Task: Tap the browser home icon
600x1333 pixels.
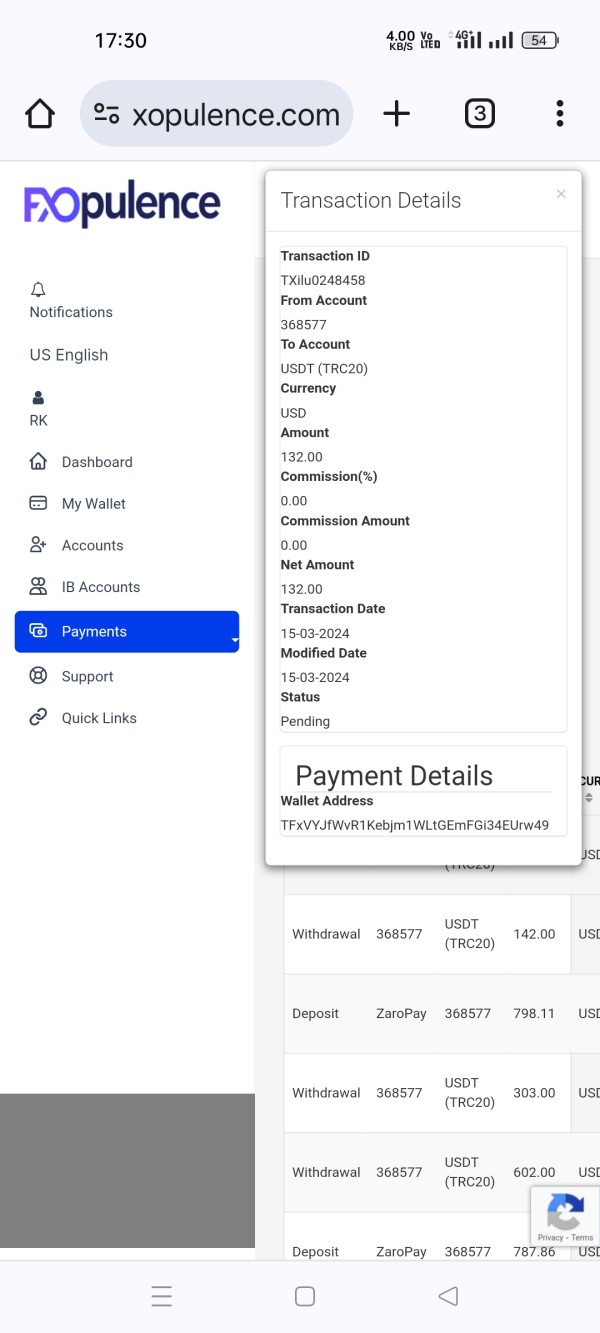Action: (x=40, y=114)
